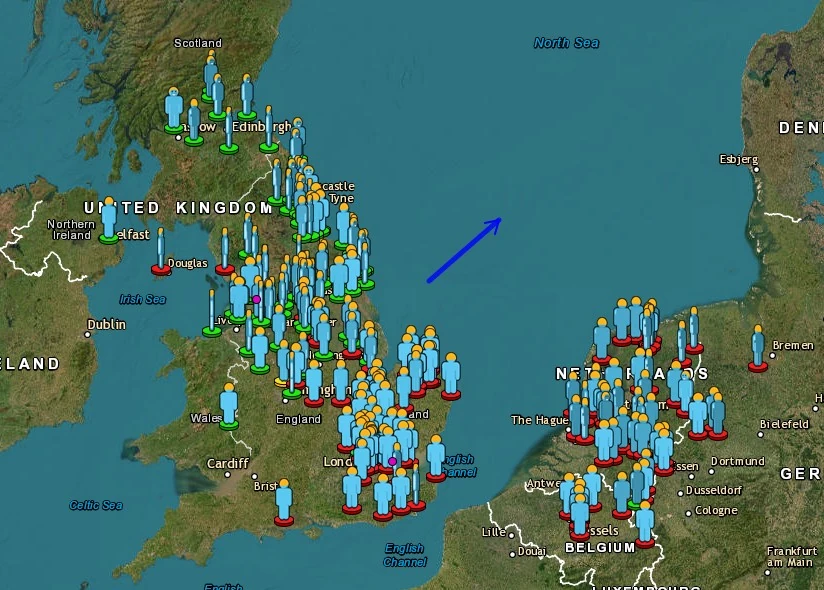Image resolution: width=824 pixels, height=590 pixels.
Task: Click the person marker next to Bristol
Action: (x=284, y=503)
